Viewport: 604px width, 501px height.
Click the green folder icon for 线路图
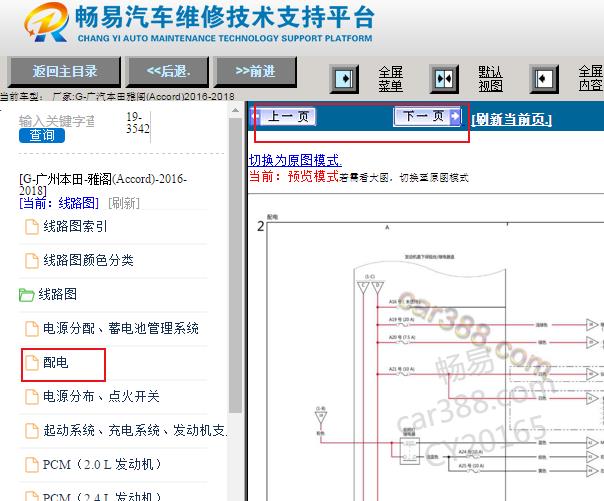(27, 295)
